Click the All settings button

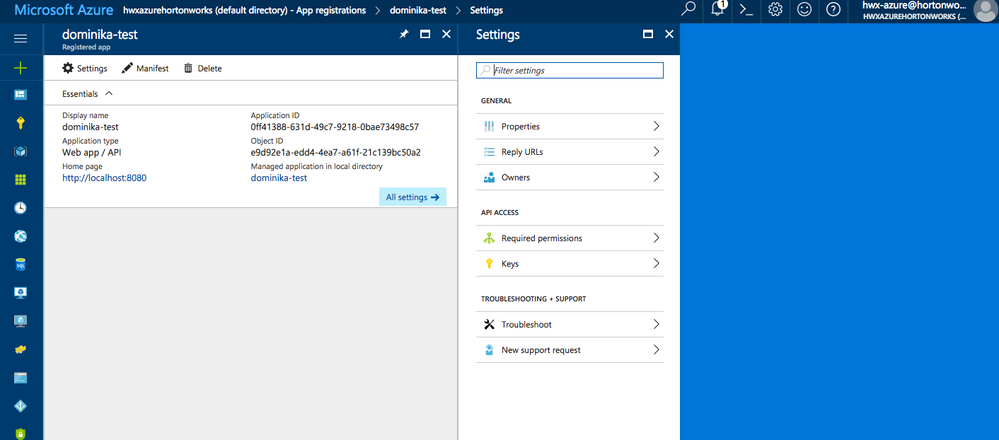point(412,197)
